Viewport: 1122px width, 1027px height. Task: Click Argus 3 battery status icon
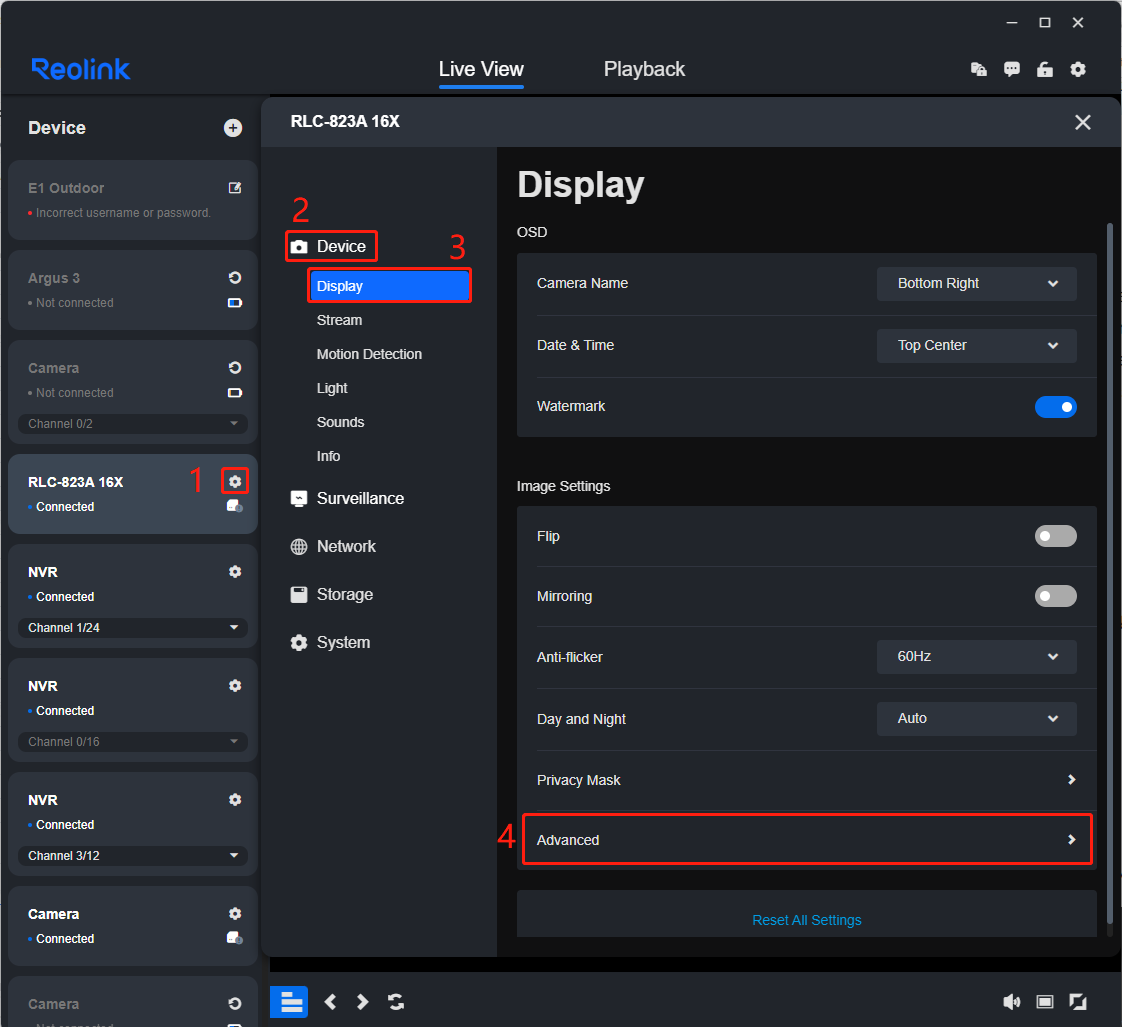pyautogui.click(x=235, y=303)
